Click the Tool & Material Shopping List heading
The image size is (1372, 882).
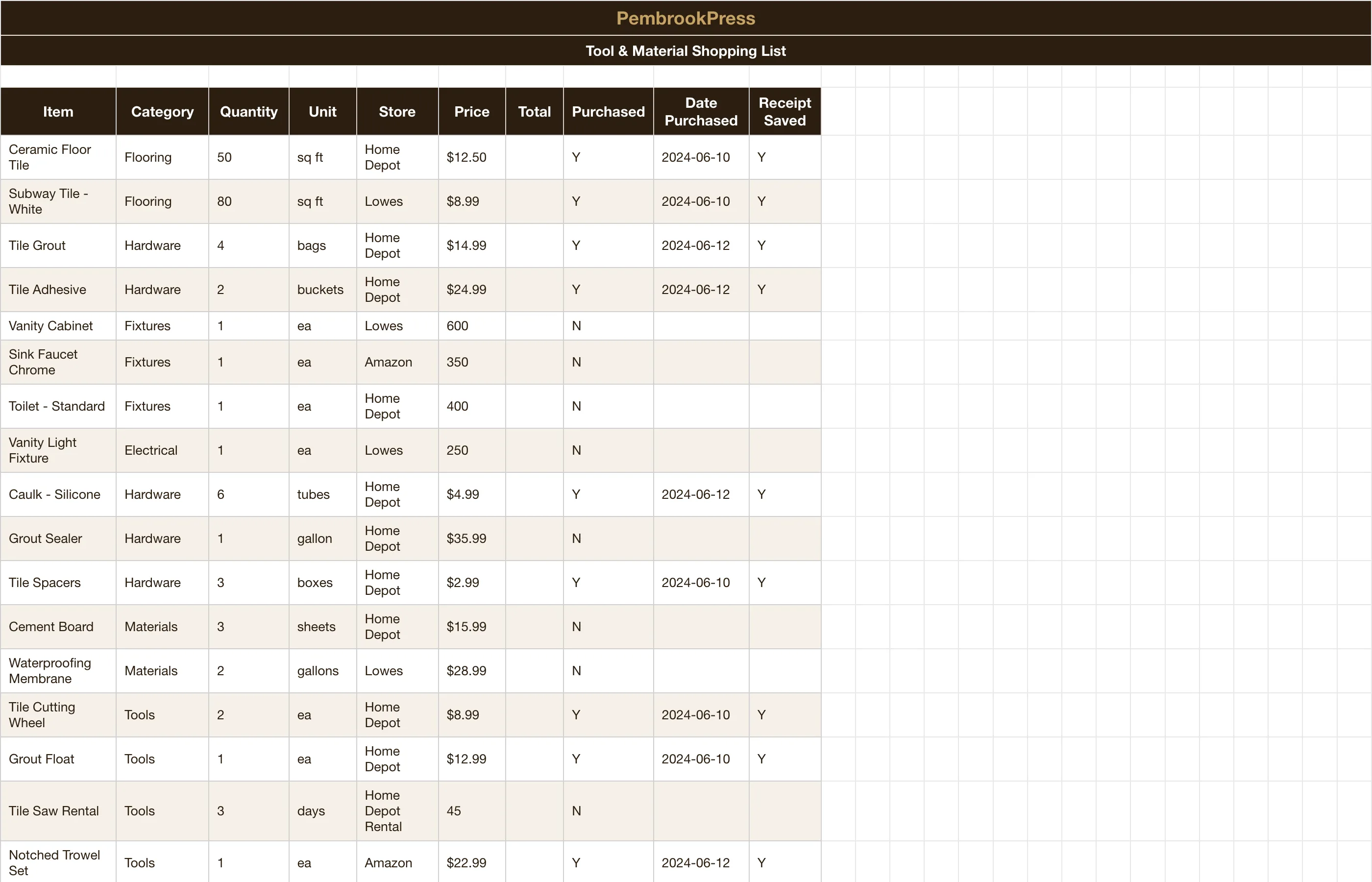pos(686,51)
